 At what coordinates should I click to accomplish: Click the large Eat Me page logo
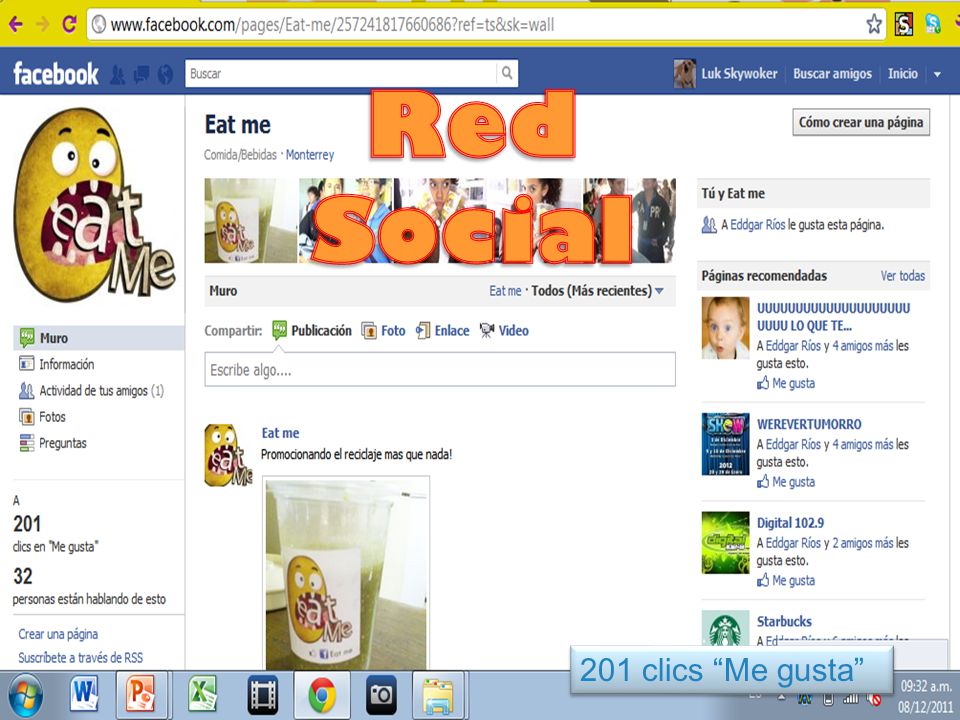(95, 204)
